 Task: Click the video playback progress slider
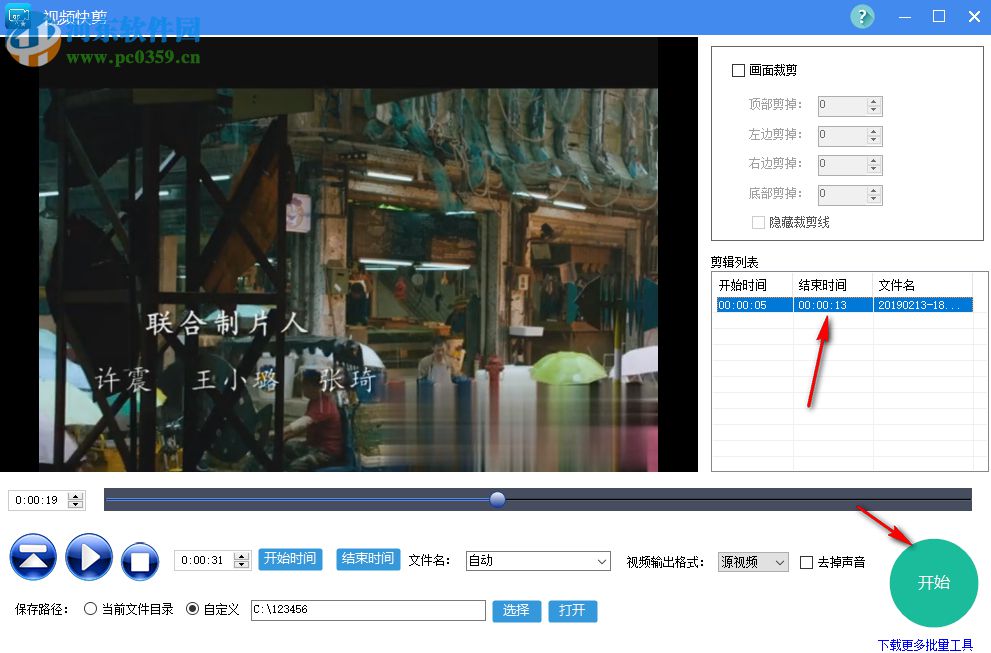pyautogui.click(x=497, y=500)
